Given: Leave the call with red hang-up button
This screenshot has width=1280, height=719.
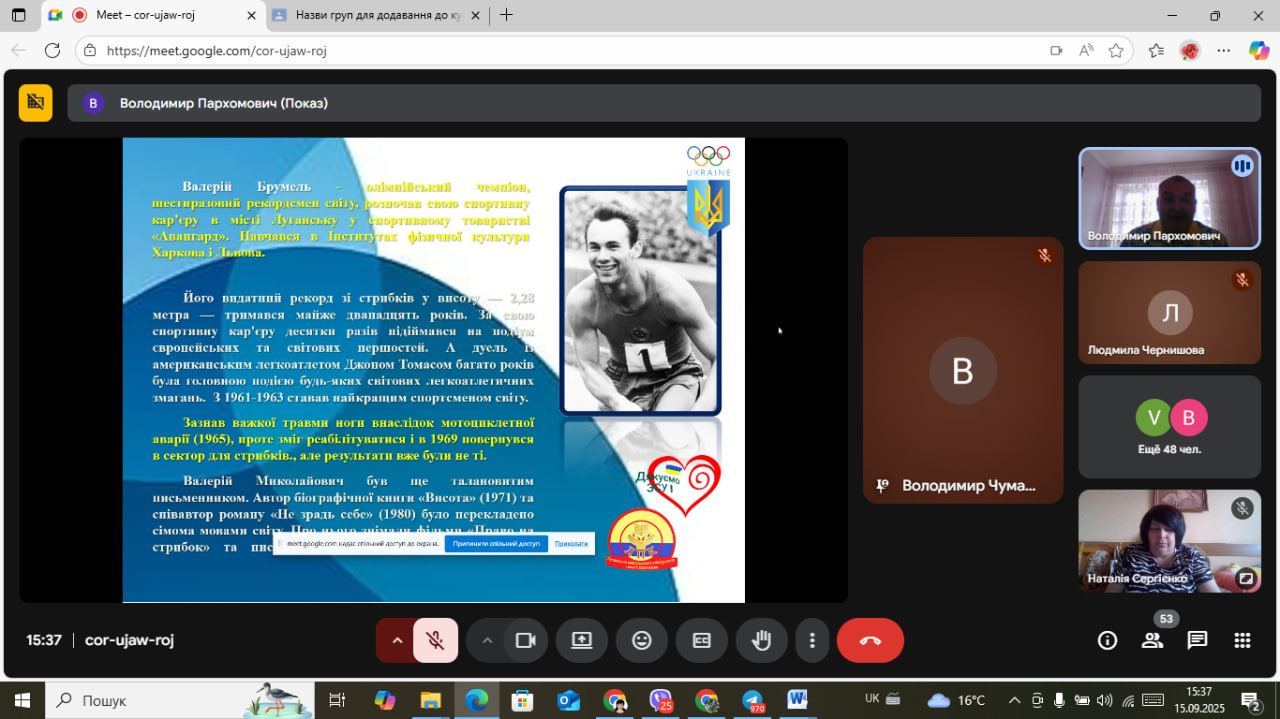Looking at the screenshot, I should point(869,641).
